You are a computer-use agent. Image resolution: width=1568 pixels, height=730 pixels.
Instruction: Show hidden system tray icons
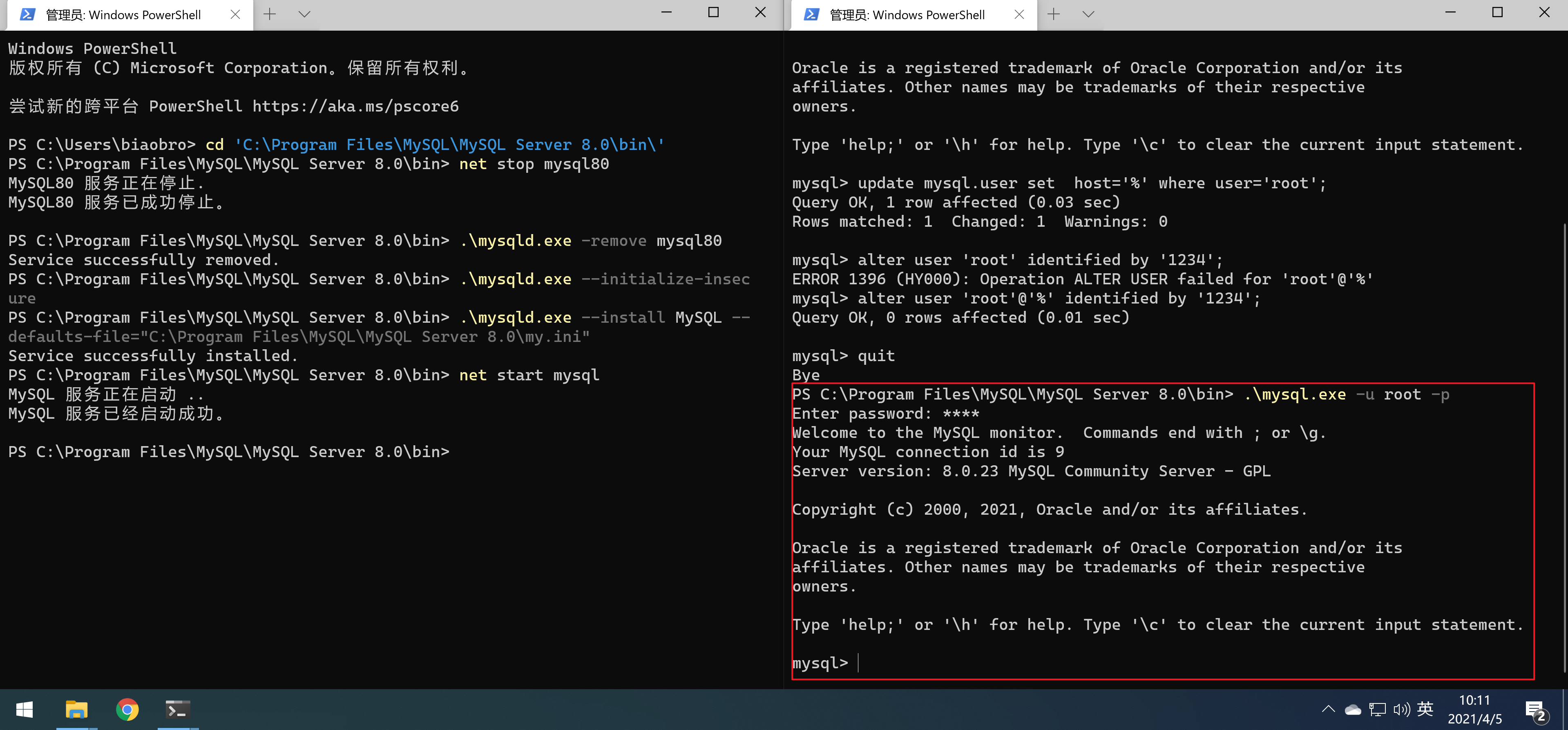point(1329,709)
